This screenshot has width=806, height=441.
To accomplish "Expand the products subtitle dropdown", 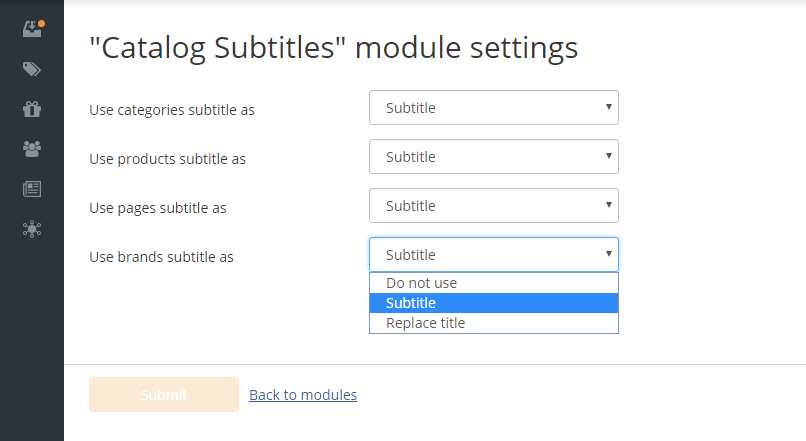I will pos(493,156).
